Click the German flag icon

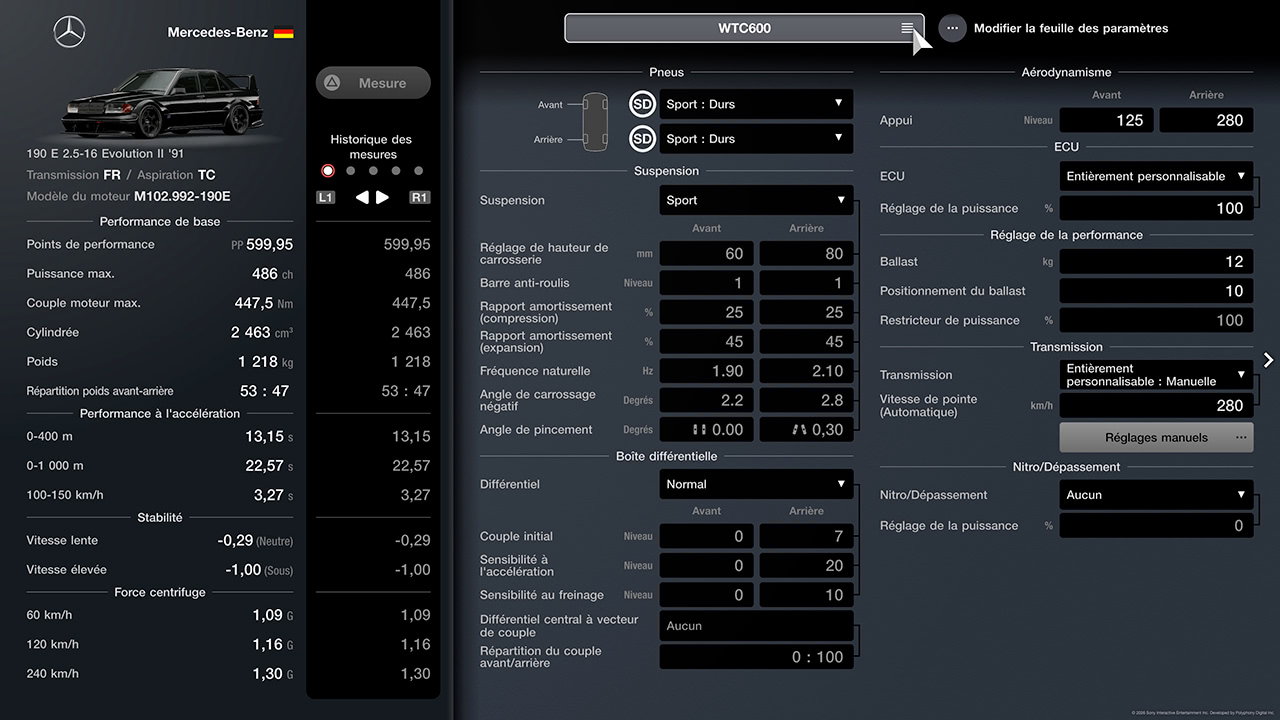(x=284, y=33)
